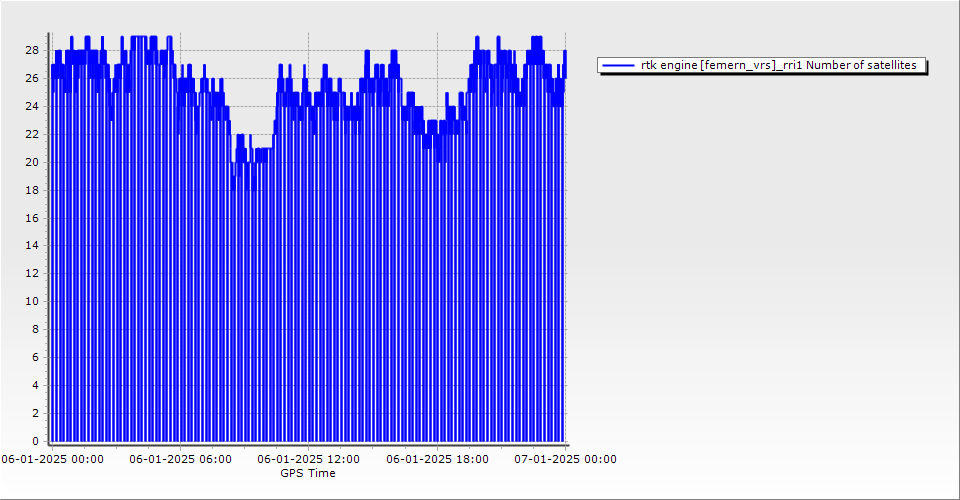The height and width of the screenshot is (500, 960).
Task: Click the y-axis tick label 24
Action: 32,106
